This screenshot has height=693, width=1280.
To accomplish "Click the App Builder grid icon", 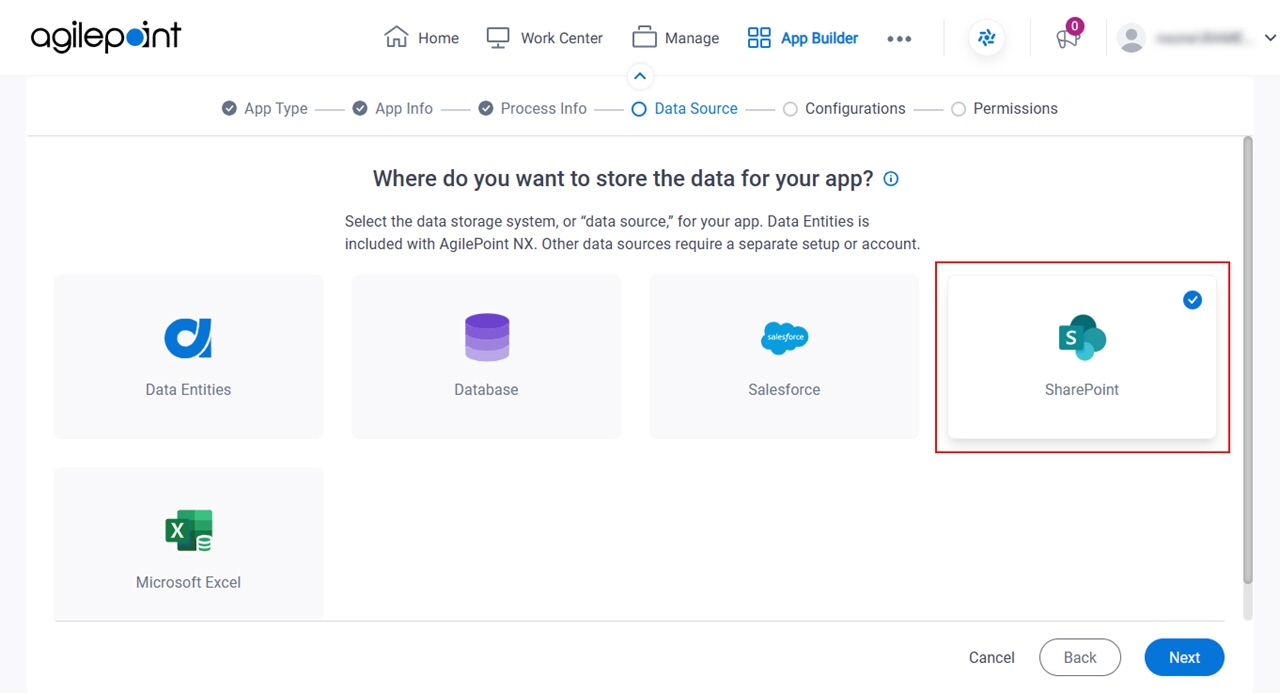I will point(759,38).
